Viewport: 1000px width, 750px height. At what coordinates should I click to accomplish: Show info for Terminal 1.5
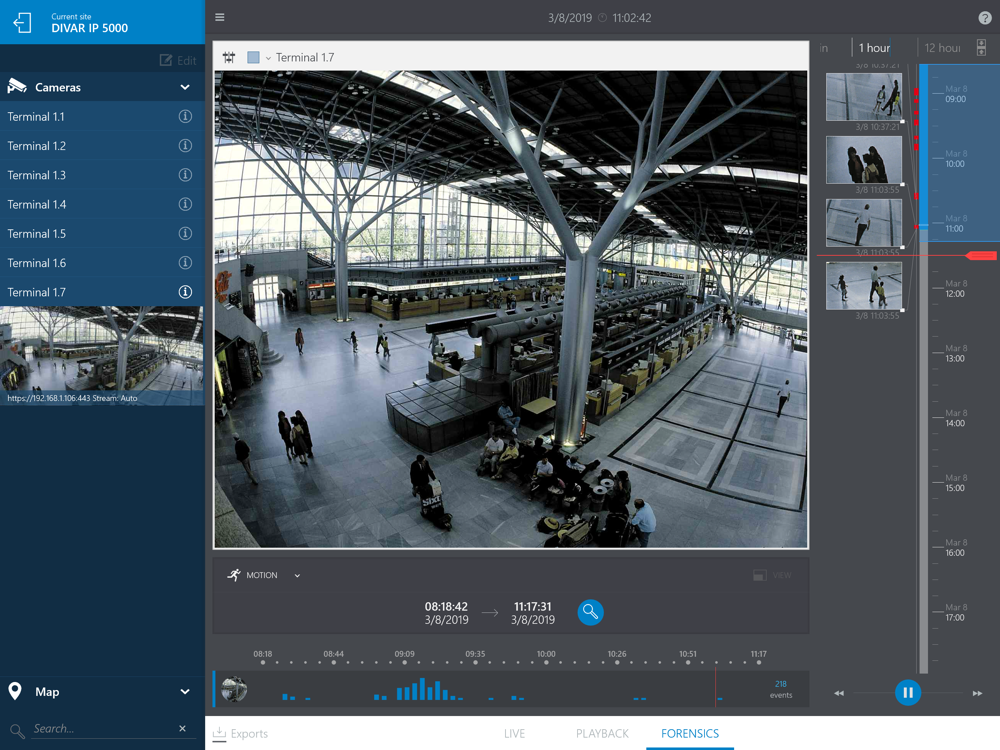point(185,233)
